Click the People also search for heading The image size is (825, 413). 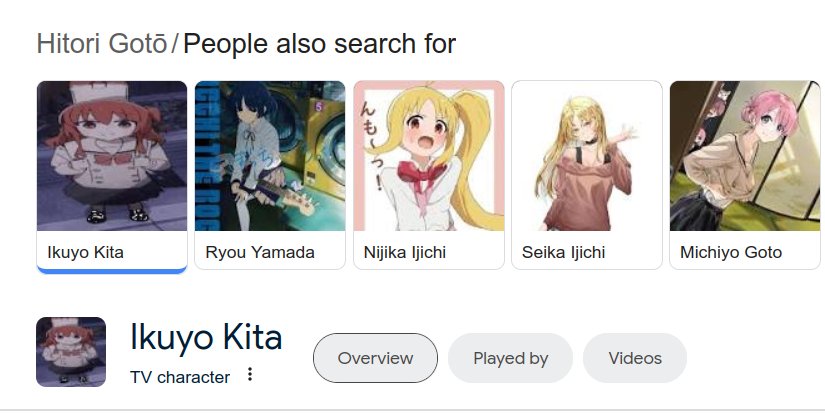point(320,44)
